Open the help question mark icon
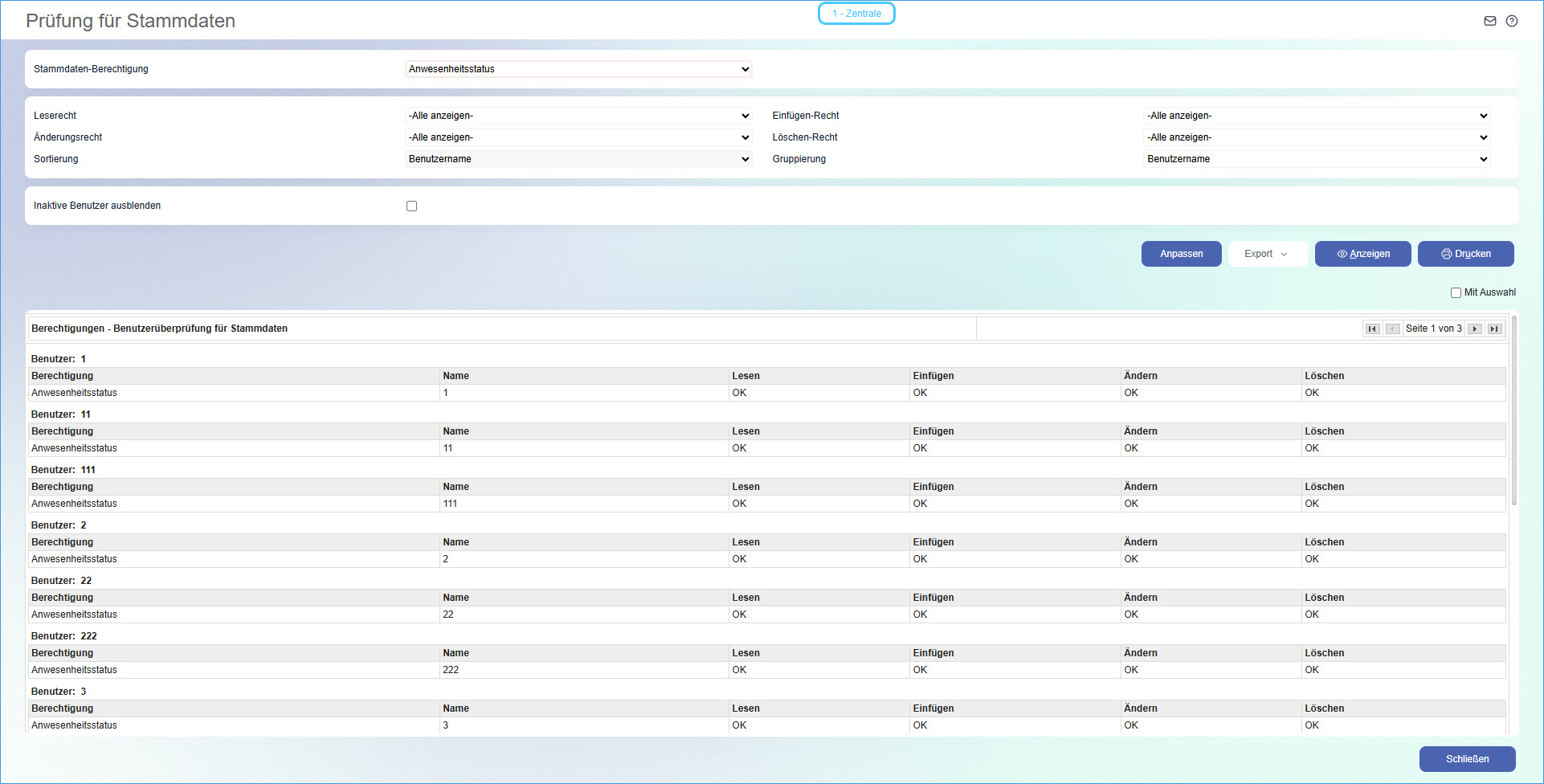Image resolution: width=1544 pixels, height=784 pixels. tap(1512, 21)
